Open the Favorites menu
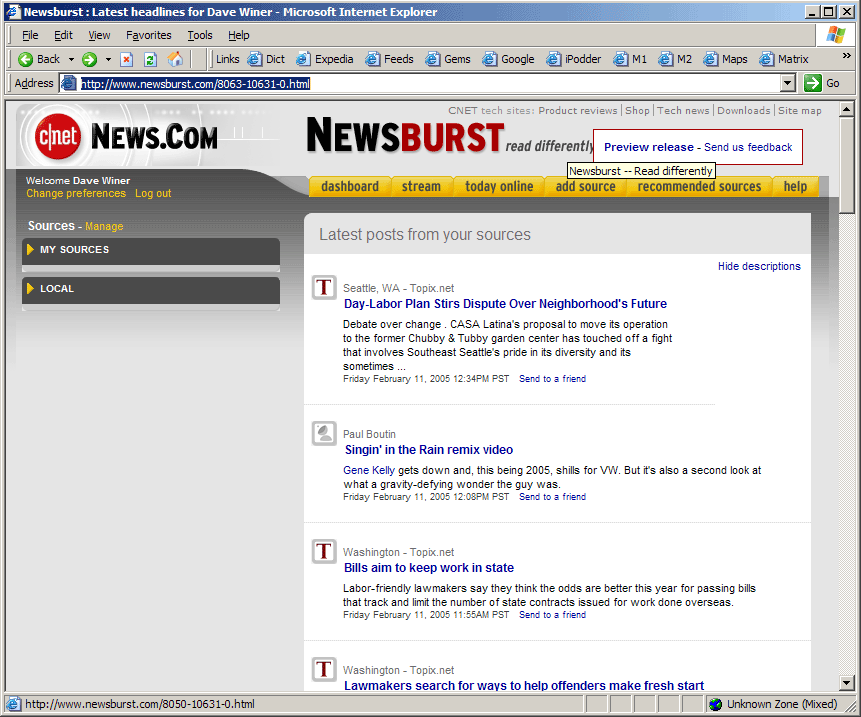The height and width of the screenshot is (717, 861). click(x=148, y=35)
